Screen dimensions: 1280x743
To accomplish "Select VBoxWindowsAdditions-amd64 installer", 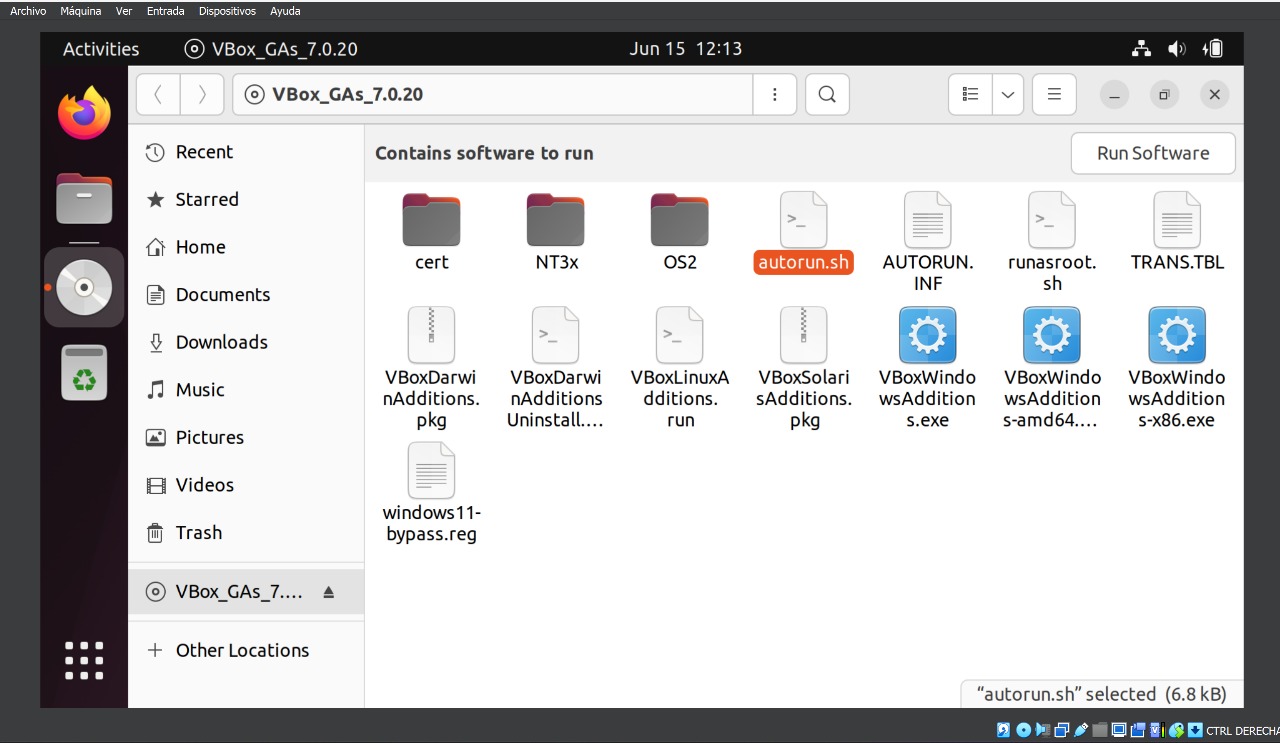I will tap(1052, 369).
